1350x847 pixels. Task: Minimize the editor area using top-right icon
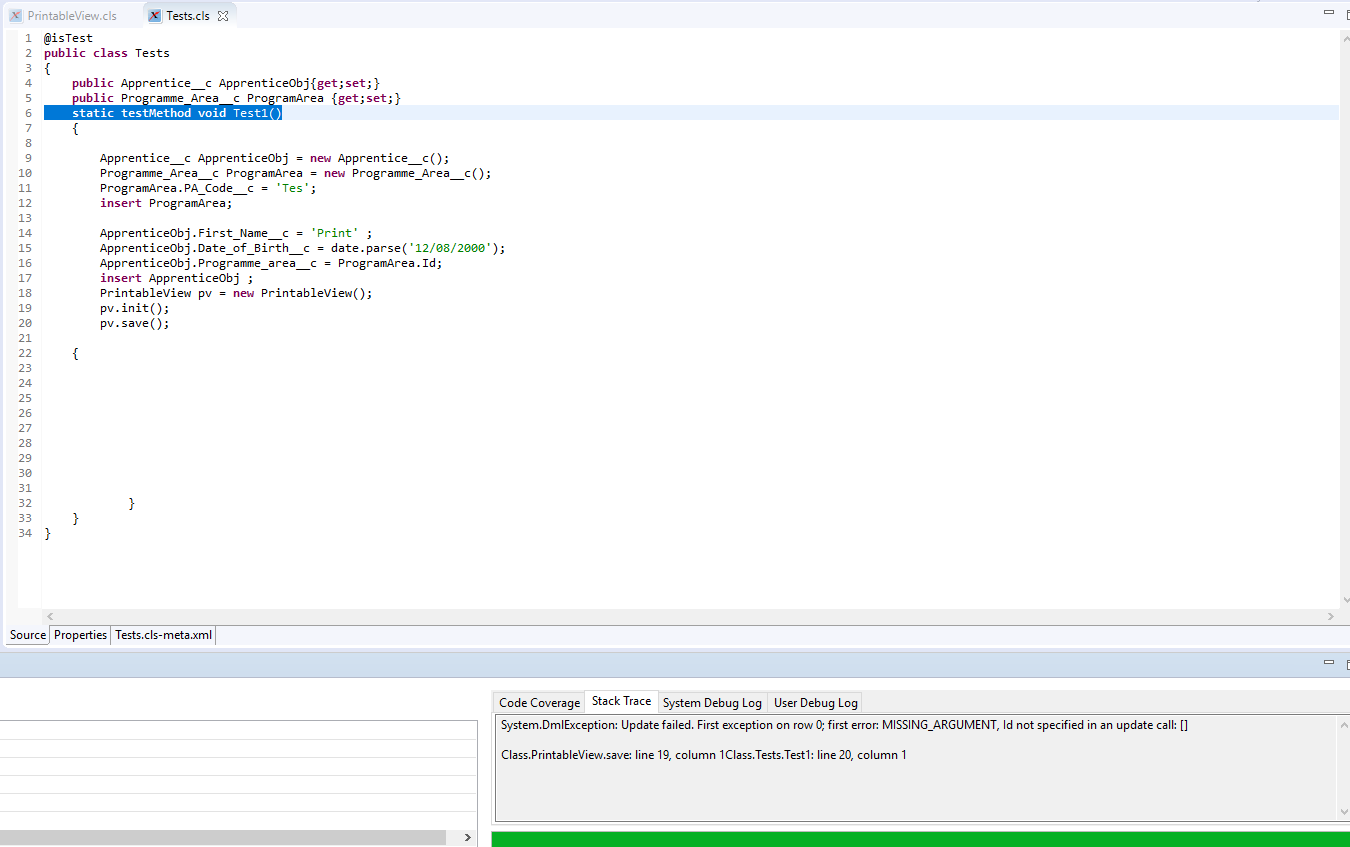1328,12
